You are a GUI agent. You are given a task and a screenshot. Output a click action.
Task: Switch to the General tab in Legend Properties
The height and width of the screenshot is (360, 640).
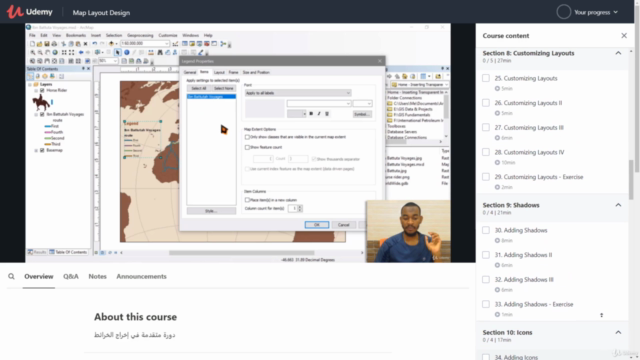190,72
